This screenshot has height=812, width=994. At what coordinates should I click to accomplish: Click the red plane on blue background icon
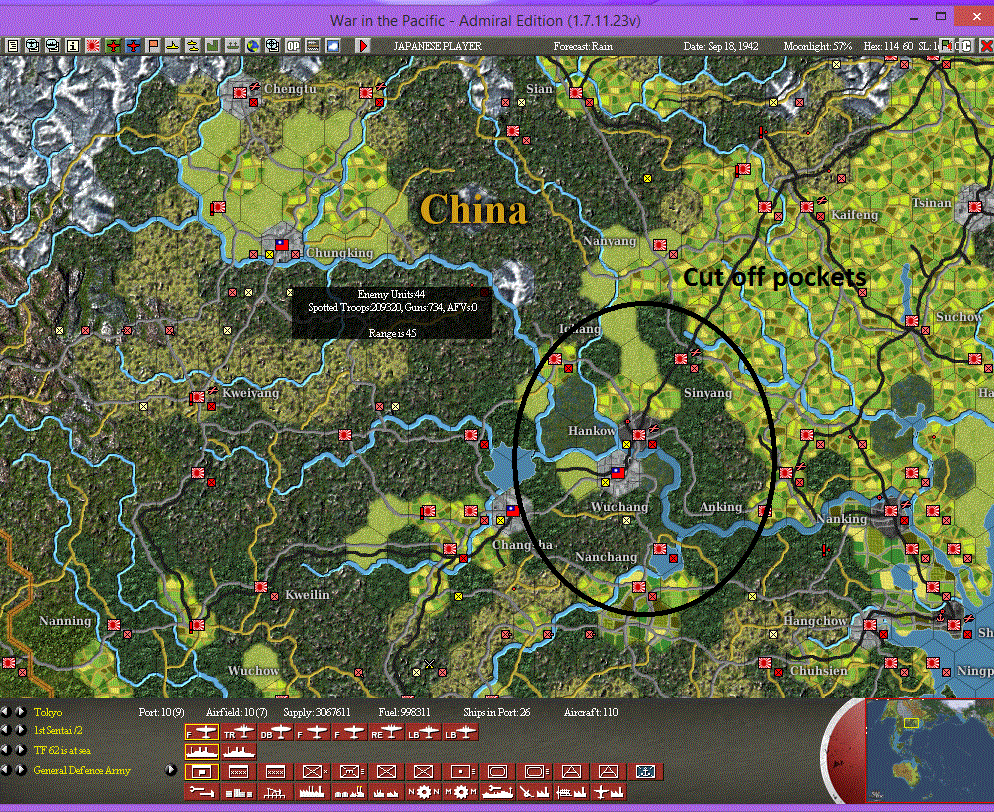(133, 46)
